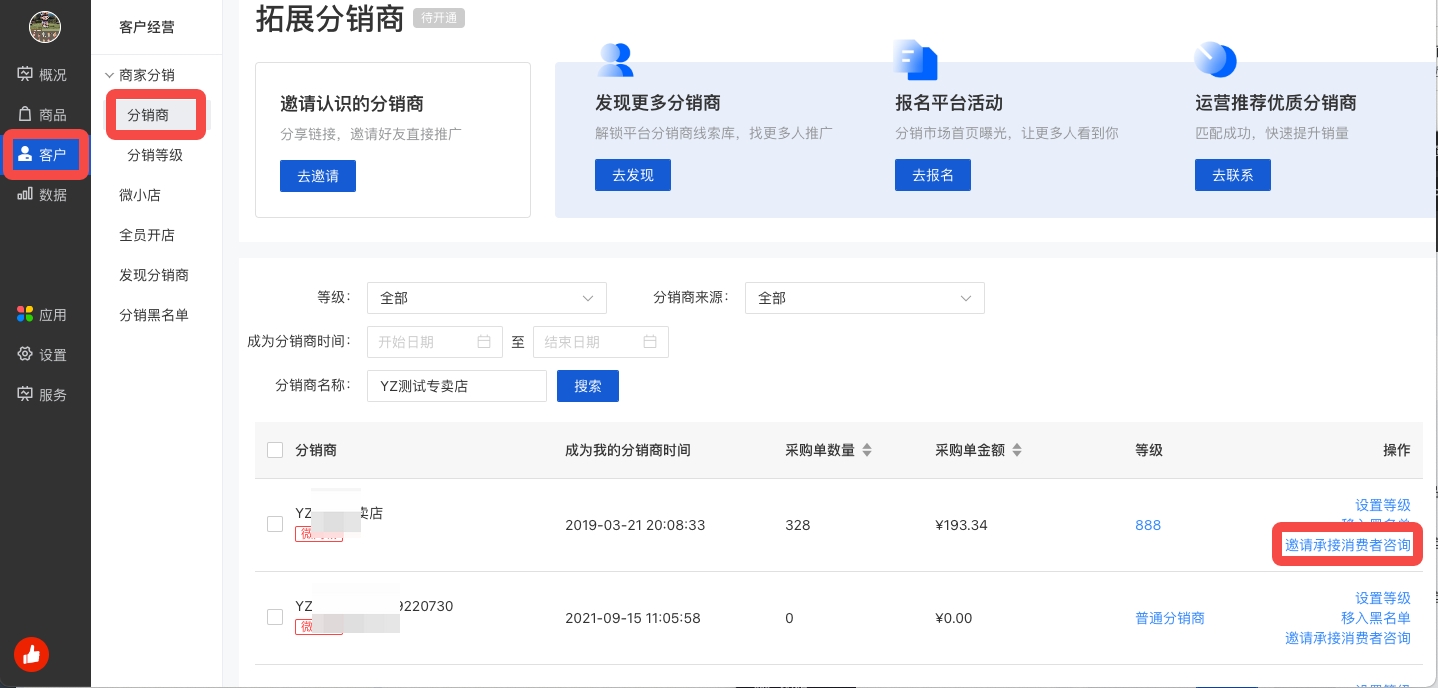1438x688 pixels.
Task: Click the 888 level link
Action: 1148,525
